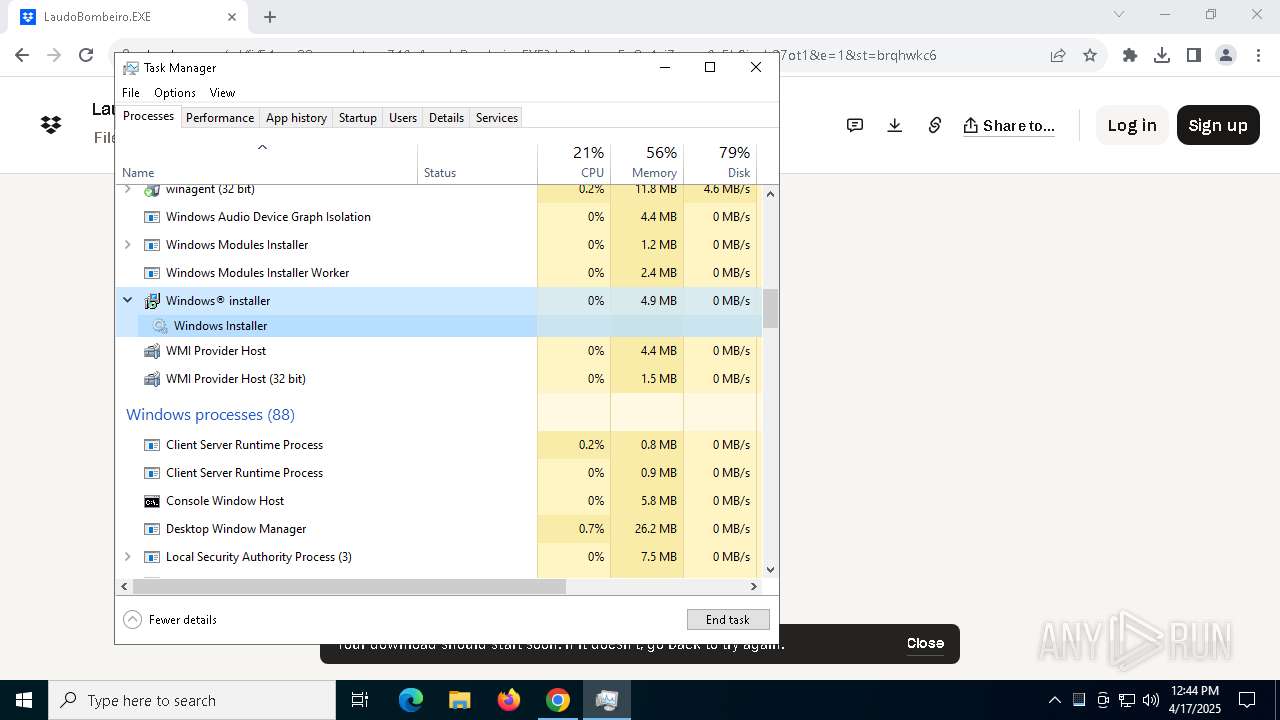Image resolution: width=1280 pixels, height=720 pixels.
Task: Close the download notification banner
Action: pyautogui.click(x=925, y=643)
